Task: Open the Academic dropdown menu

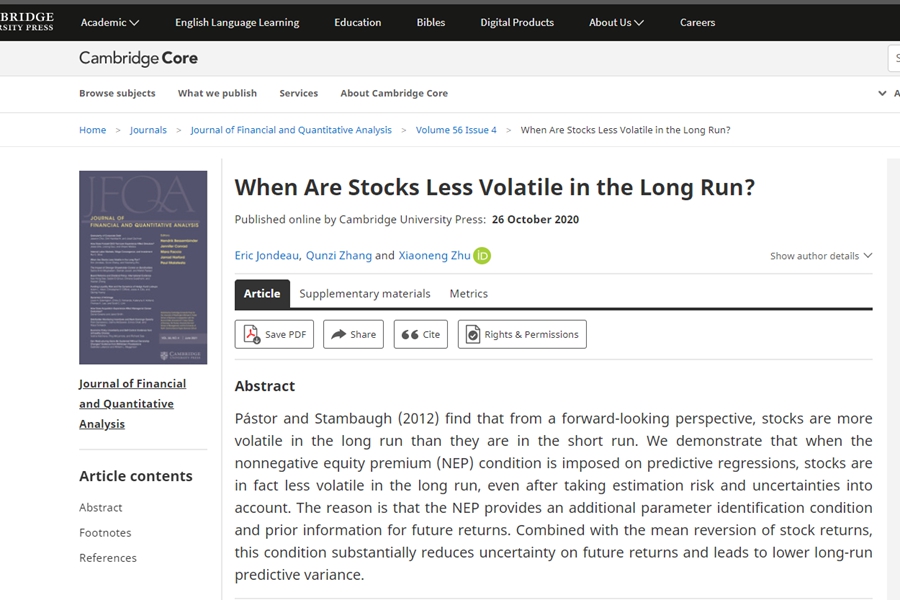Action: coord(110,22)
